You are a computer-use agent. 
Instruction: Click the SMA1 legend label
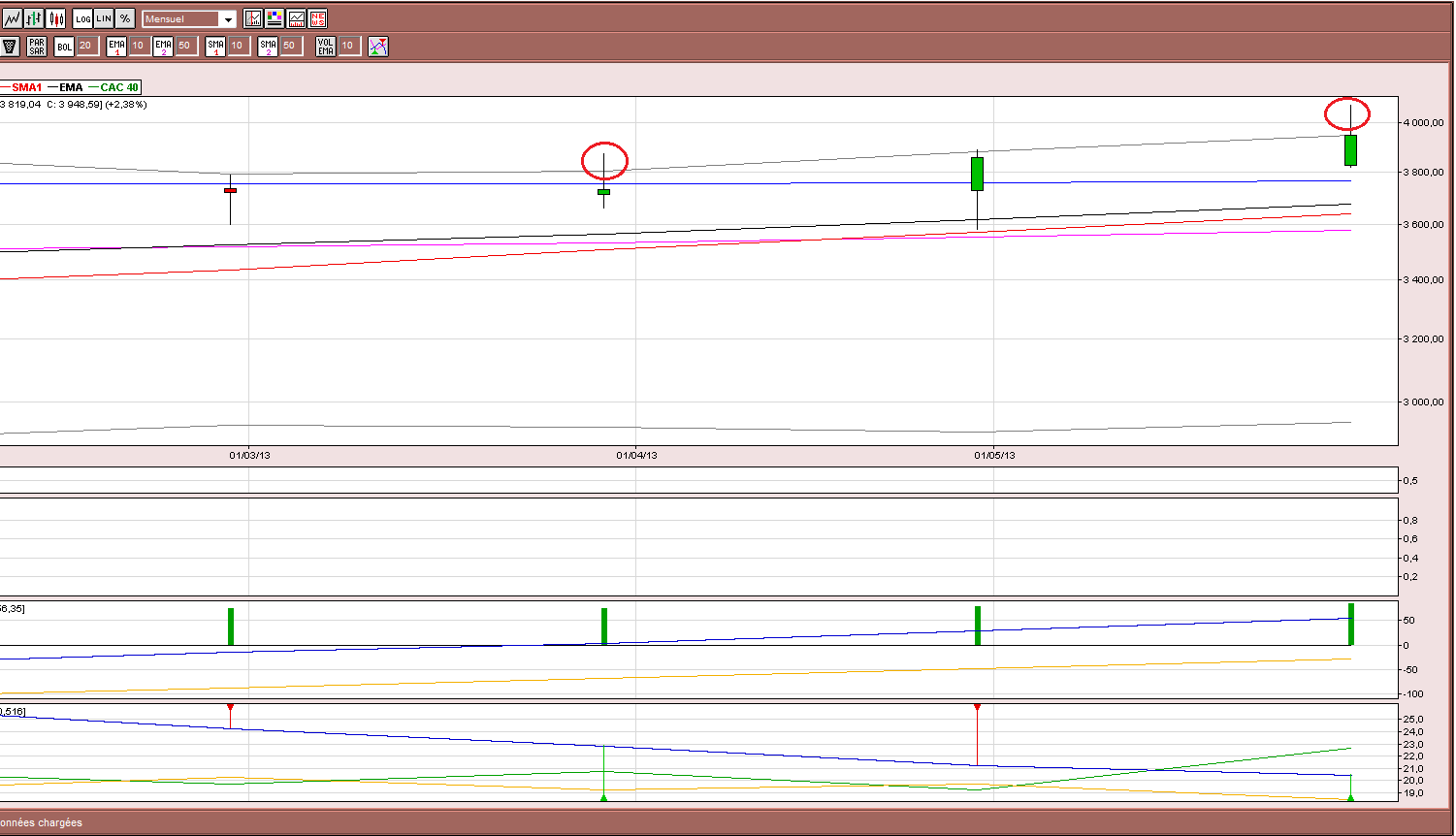tap(26, 87)
